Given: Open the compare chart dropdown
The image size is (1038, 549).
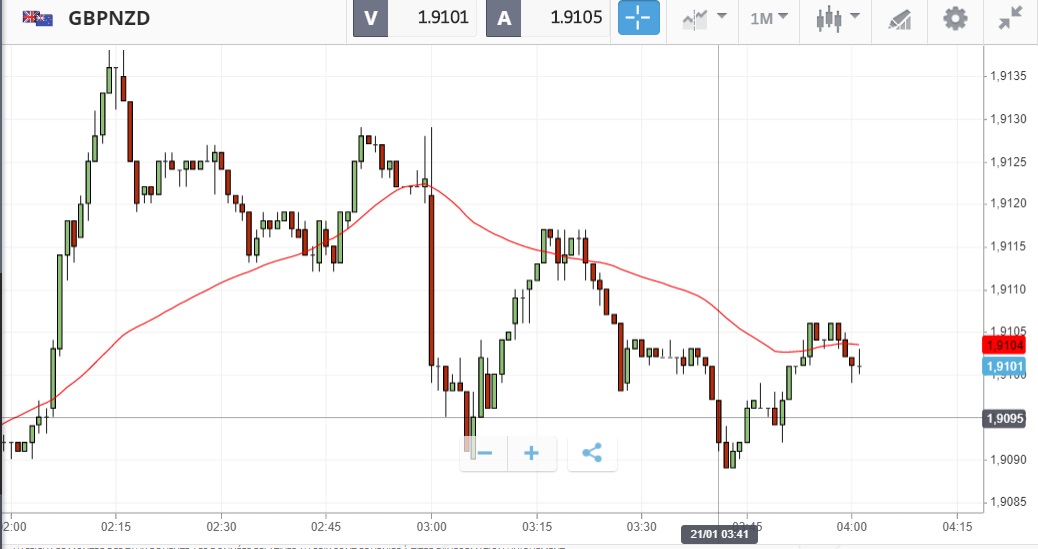Looking at the screenshot, I should pos(705,19).
